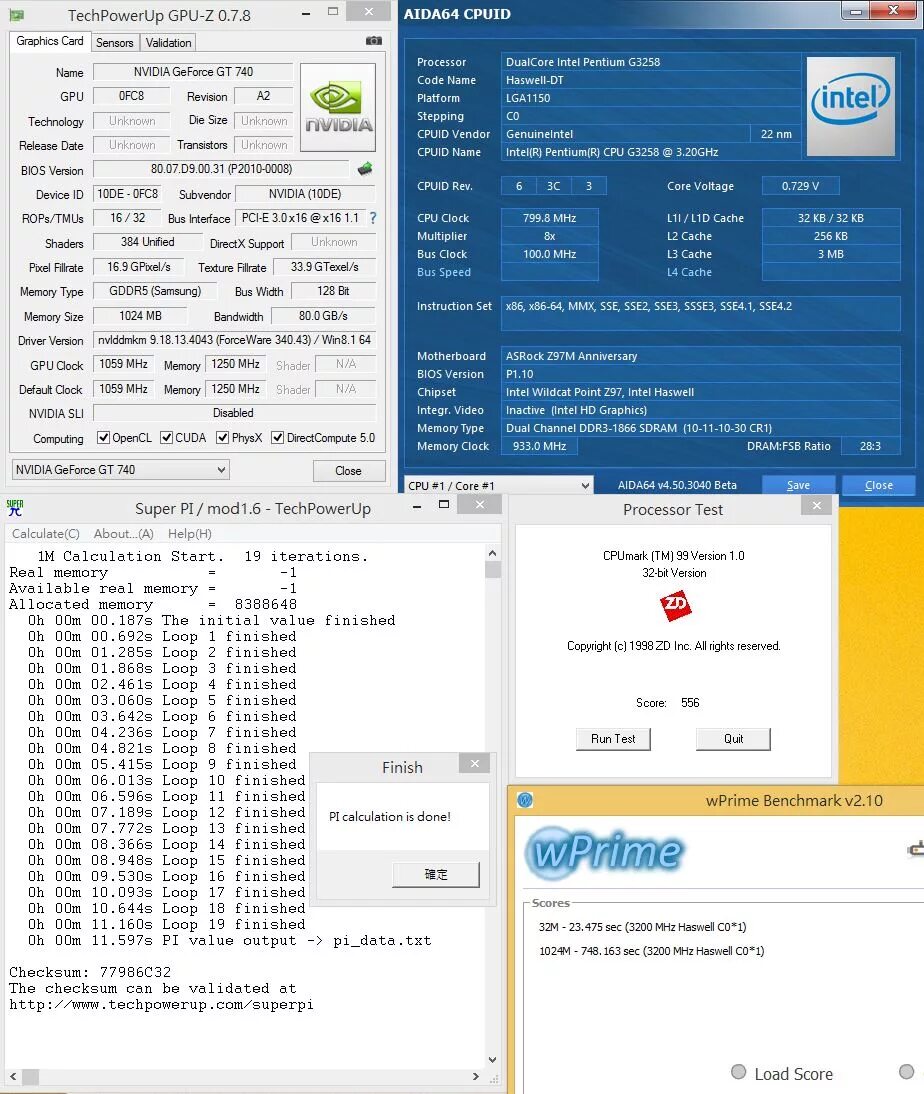Screen dimensions: 924x1094
Task: Click the Multiplier value 8x
Action: 549,236
